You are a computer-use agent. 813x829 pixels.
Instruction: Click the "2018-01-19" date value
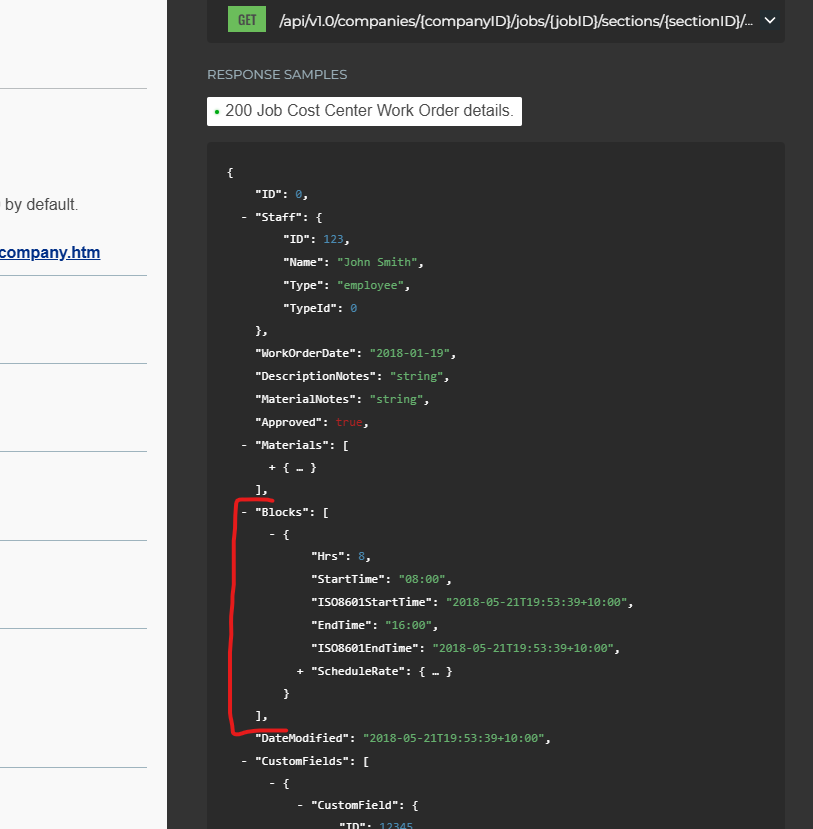(410, 353)
